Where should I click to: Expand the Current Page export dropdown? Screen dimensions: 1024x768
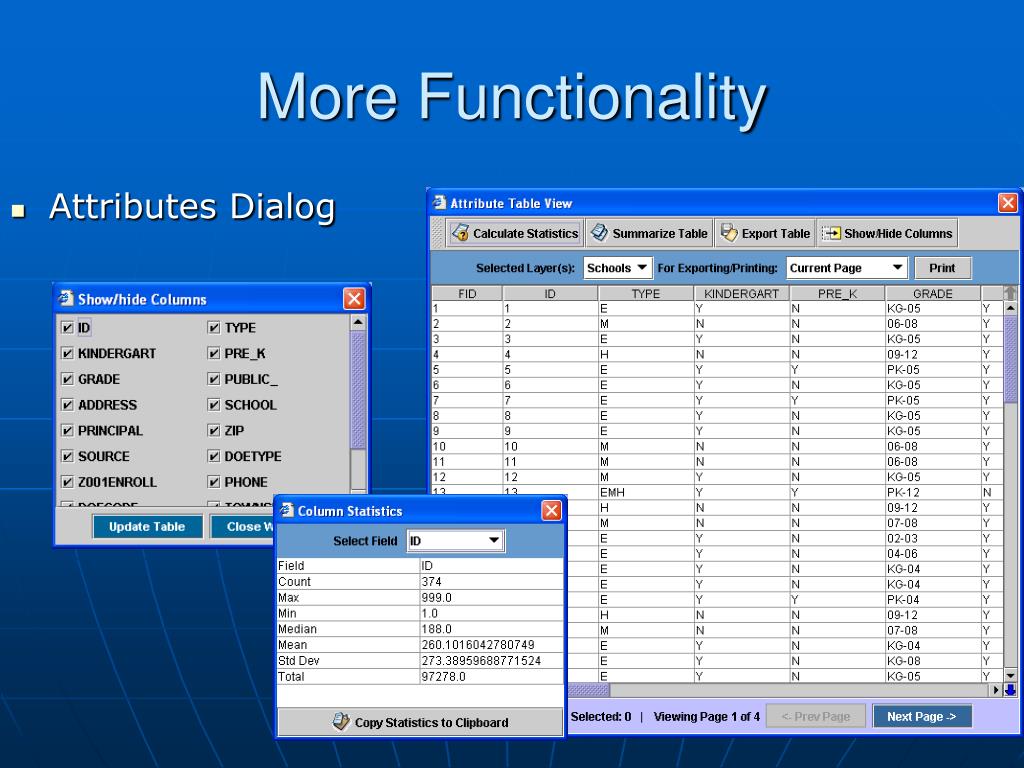tap(846, 268)
